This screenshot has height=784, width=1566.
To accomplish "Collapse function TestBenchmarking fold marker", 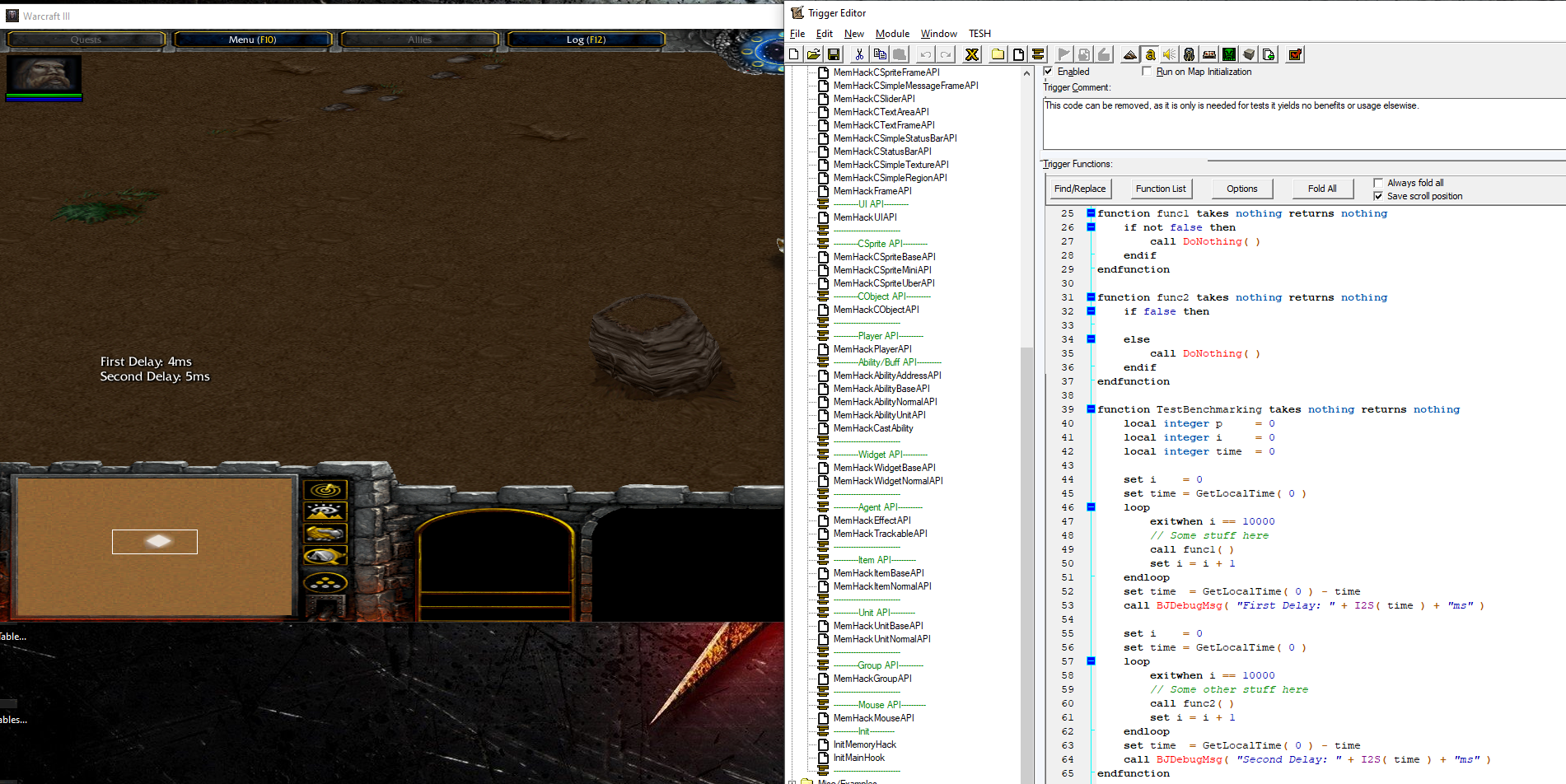I will [x=1091, y=409].
